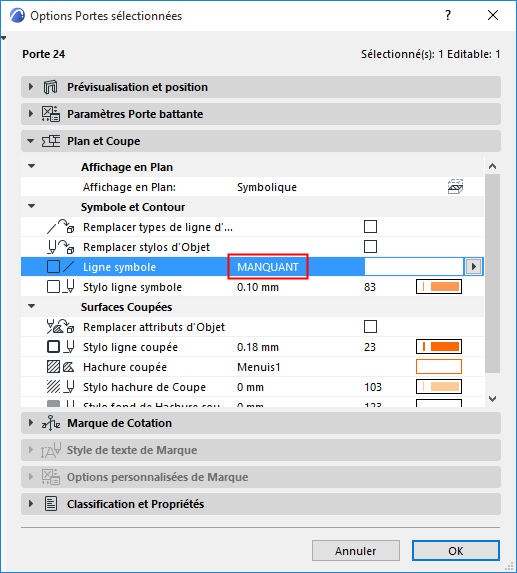Screen dimensions: 517x573
Task: Expand the Prévisualisation et position panel
Action: coord(31,87)
